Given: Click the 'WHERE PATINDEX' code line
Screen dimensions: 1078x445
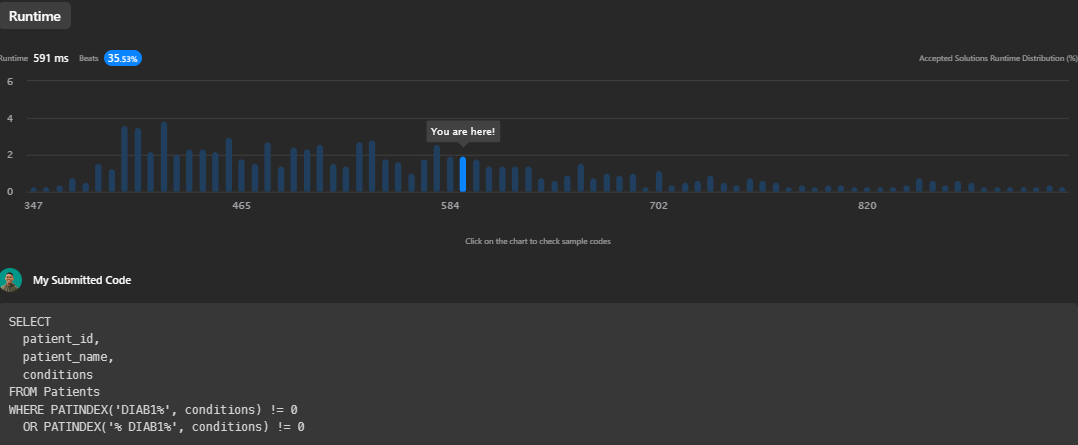Looking at the screenshot, I should point(153,410).
